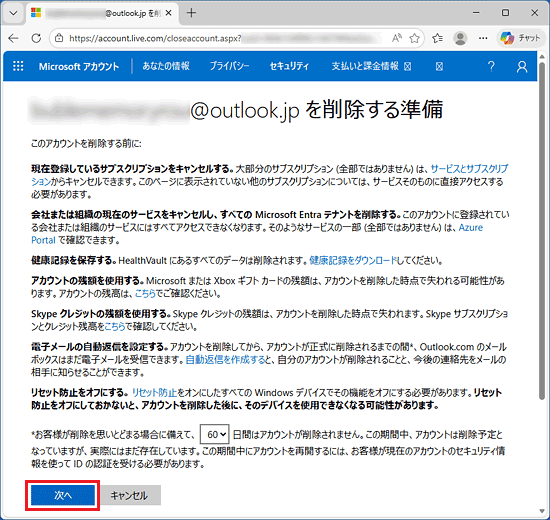This screenshot has height=520, width=550.
Task: Close the outlook.jp browser tab
Action: (x=168, y=13)
